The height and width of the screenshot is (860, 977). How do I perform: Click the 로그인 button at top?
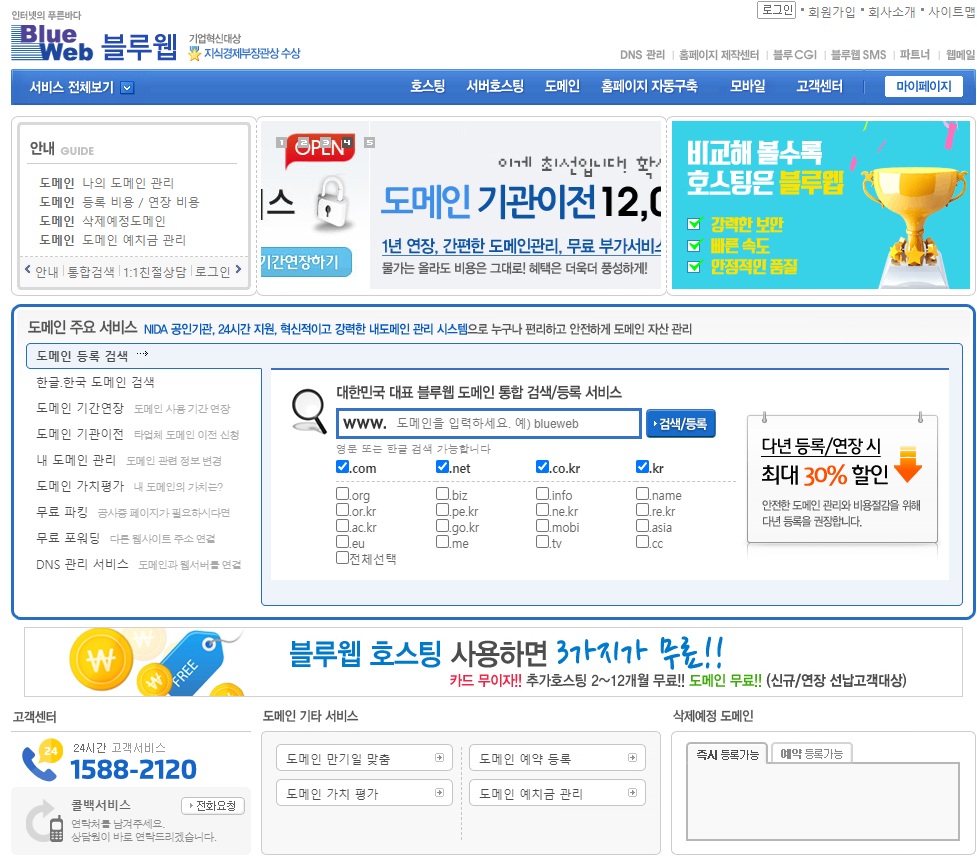pyautogui.click(x=776, y=10)
